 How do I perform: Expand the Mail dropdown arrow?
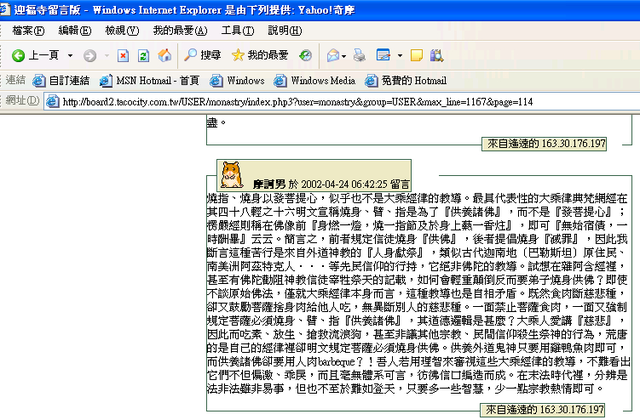point(344,56)
